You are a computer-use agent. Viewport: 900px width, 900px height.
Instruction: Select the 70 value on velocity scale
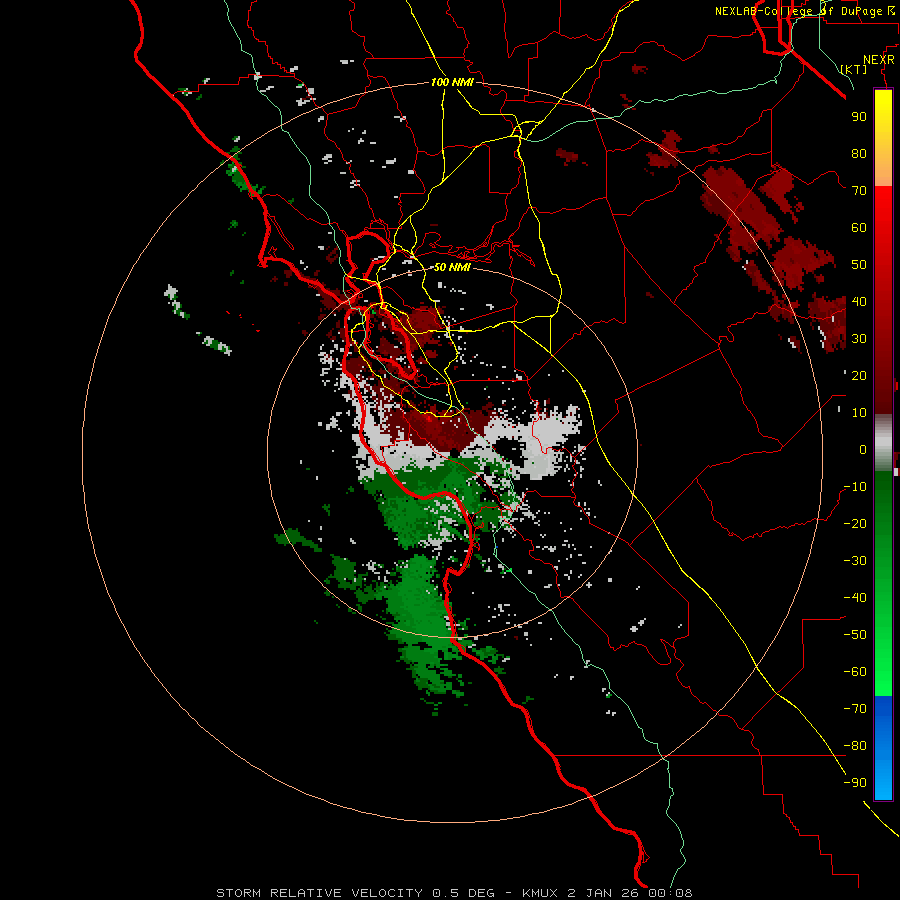click(859, 191)
